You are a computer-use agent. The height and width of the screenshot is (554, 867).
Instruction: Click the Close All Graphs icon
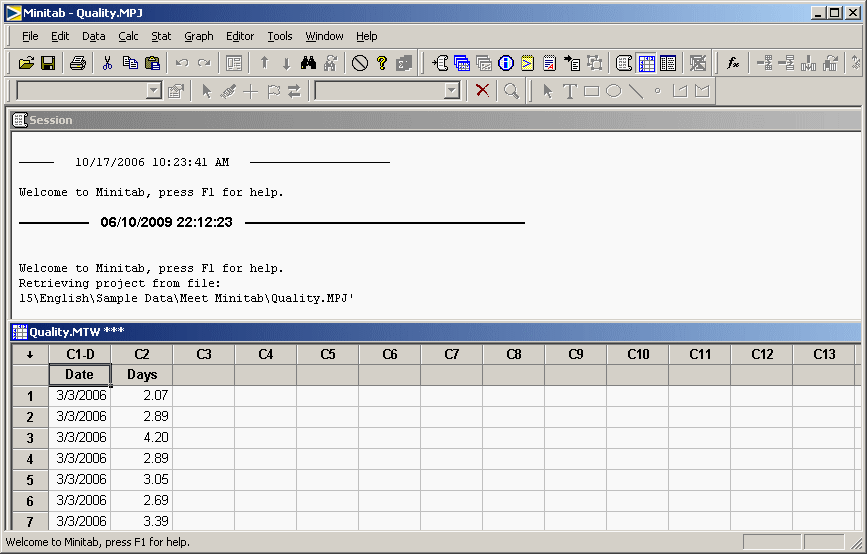tap(698, 63)
